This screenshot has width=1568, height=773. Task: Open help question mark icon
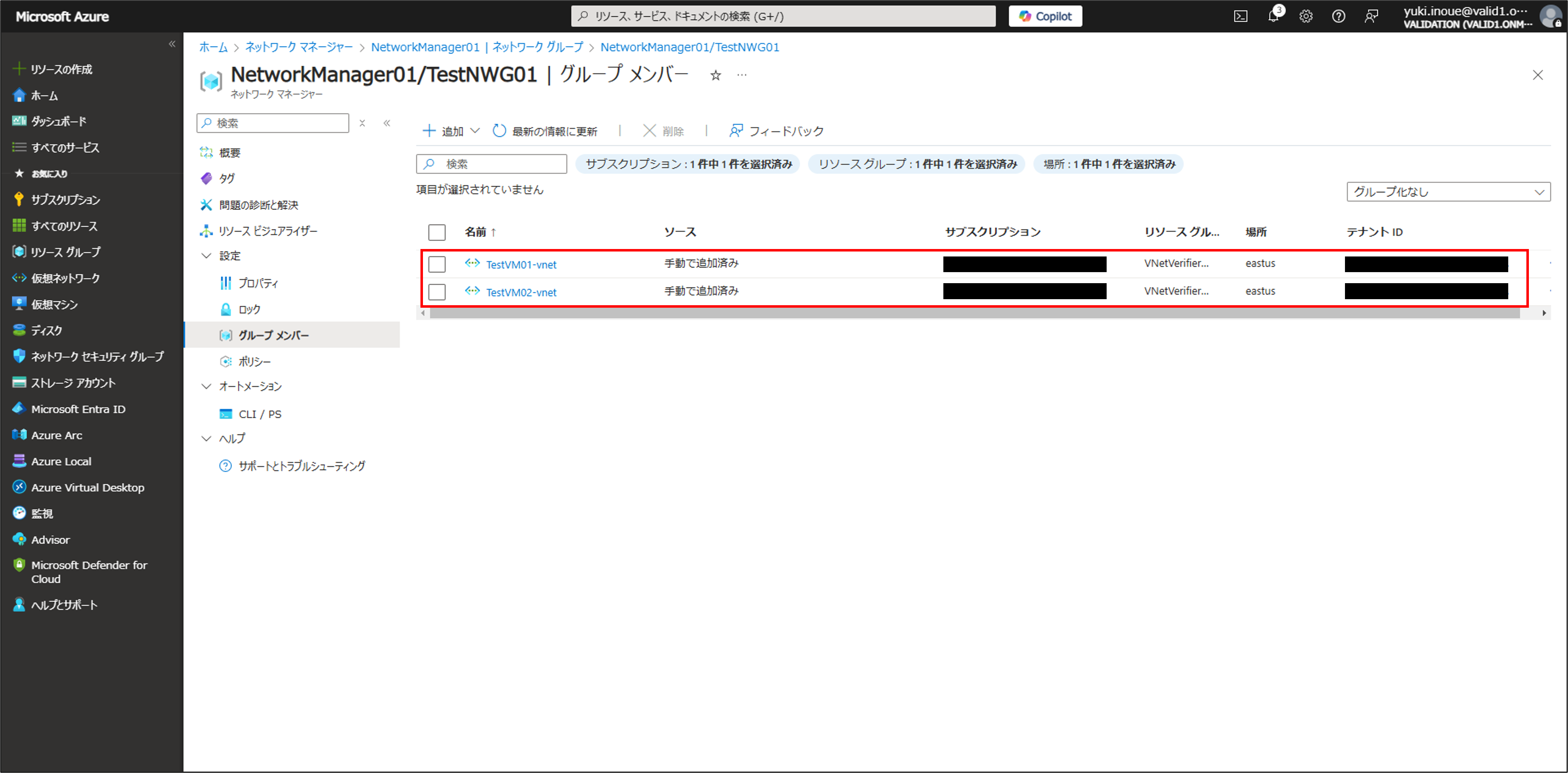[x=1339, y=16]
